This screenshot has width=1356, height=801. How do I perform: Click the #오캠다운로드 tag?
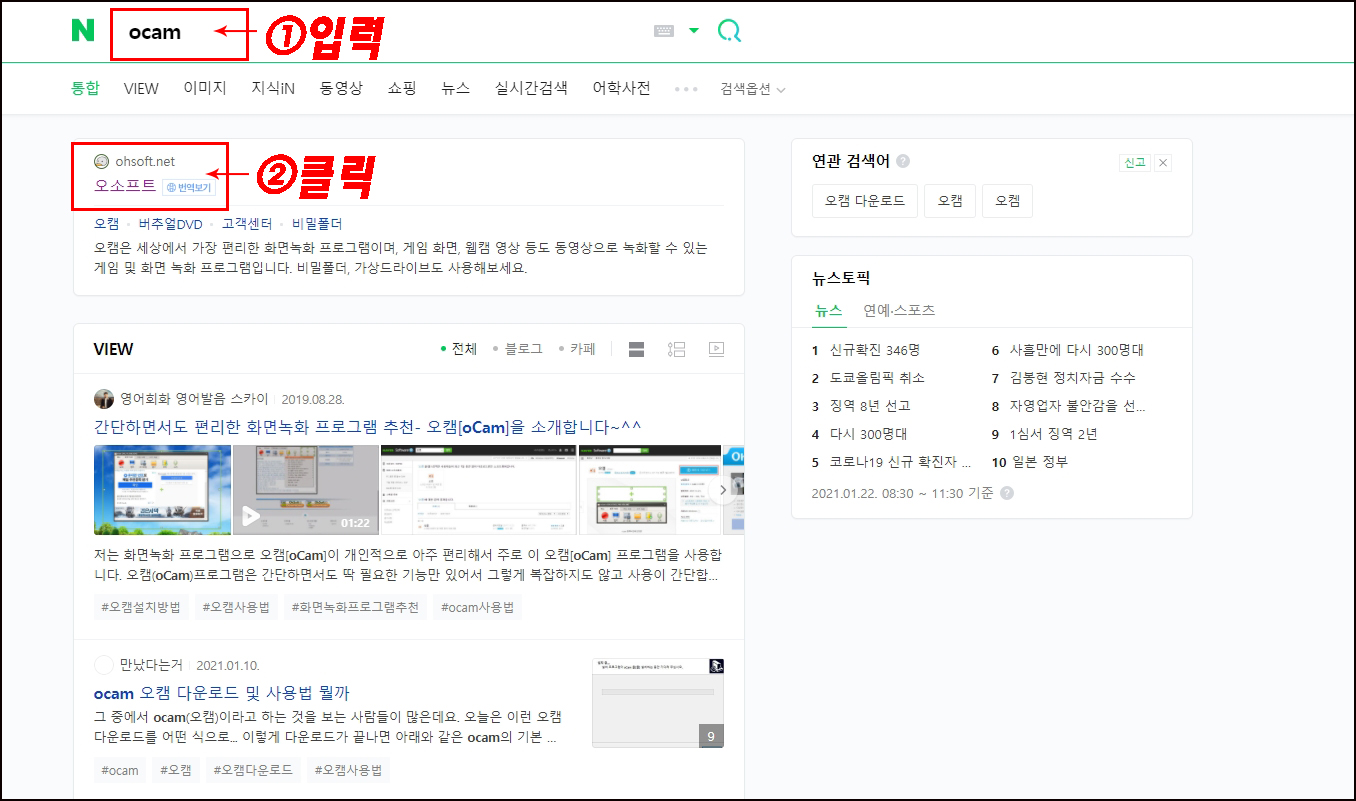(x=253, y=770)
